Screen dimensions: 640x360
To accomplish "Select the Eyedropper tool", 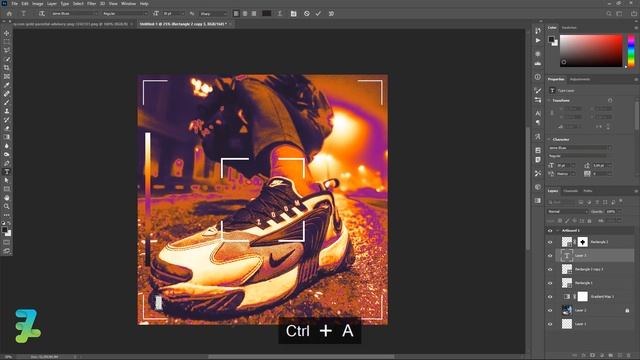I will [x=7, y=85].
